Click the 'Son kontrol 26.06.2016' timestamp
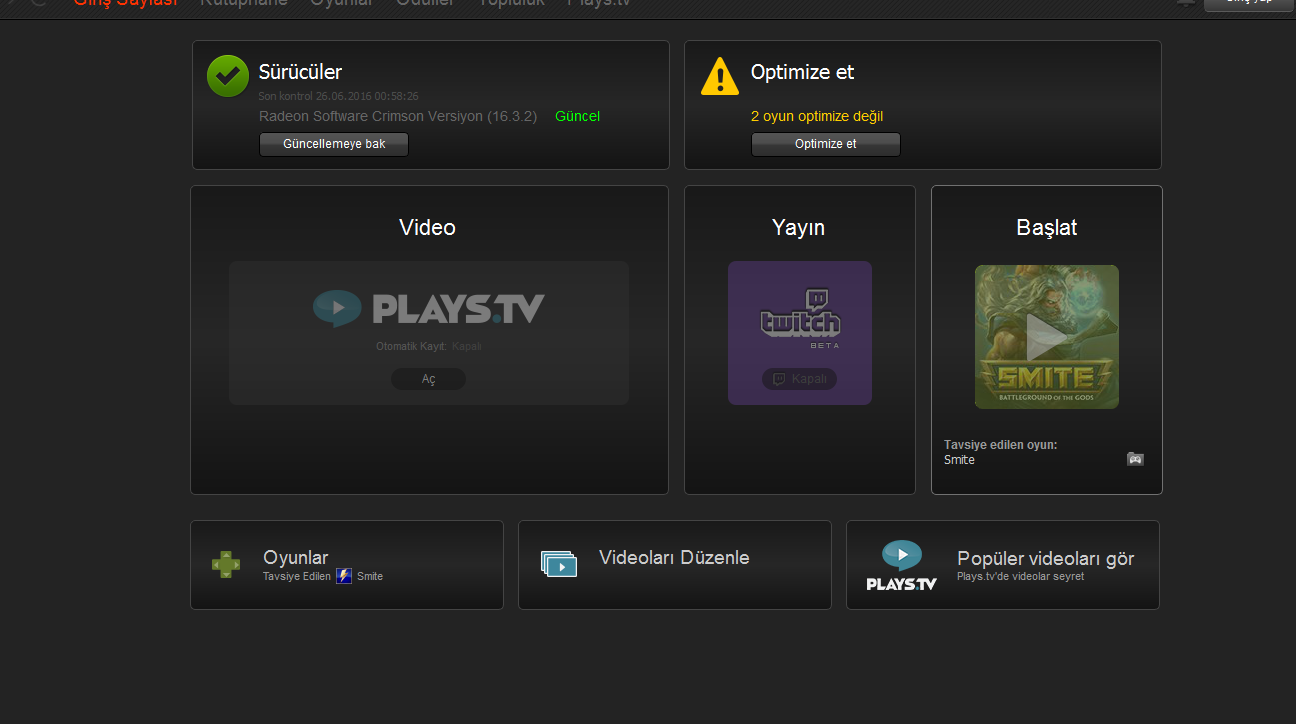The height and width of the screenshot is (724, 1296). (339, 96)
